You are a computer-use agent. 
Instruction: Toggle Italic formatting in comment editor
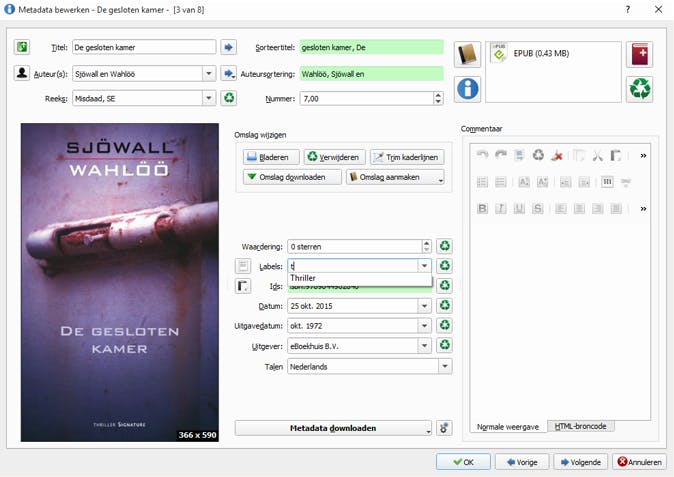coord(501,208)
